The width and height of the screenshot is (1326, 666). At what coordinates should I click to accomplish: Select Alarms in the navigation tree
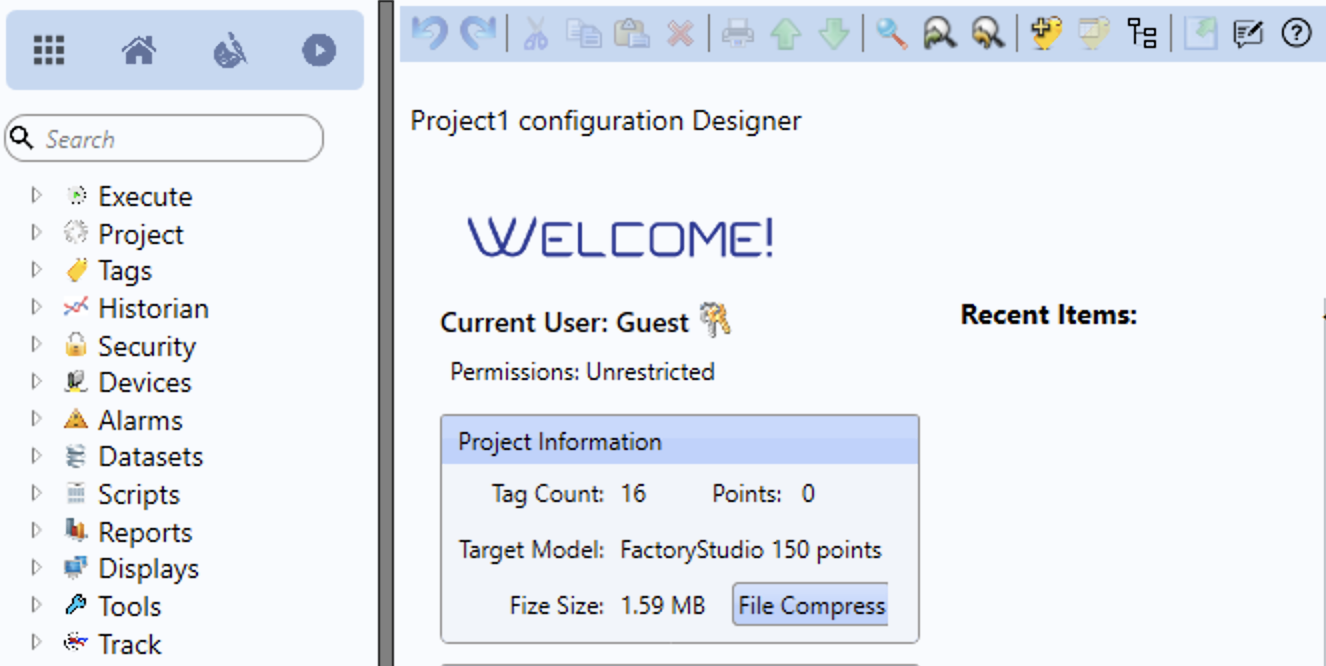[x=140, y=420]
